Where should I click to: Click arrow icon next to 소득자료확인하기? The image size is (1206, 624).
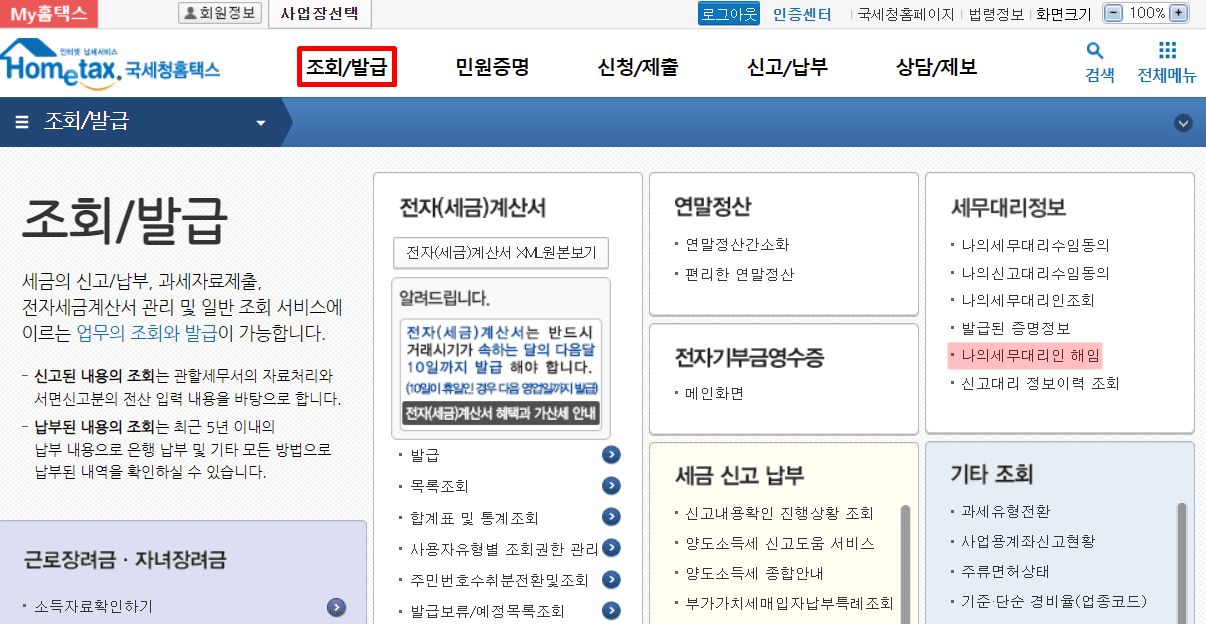337,606
